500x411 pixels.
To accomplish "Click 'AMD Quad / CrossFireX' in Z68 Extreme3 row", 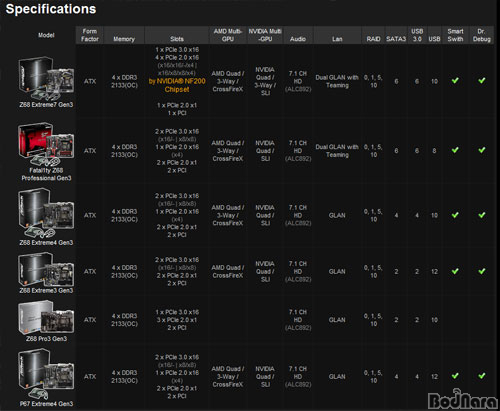I will pyautogui.click(x=228, y=272).
